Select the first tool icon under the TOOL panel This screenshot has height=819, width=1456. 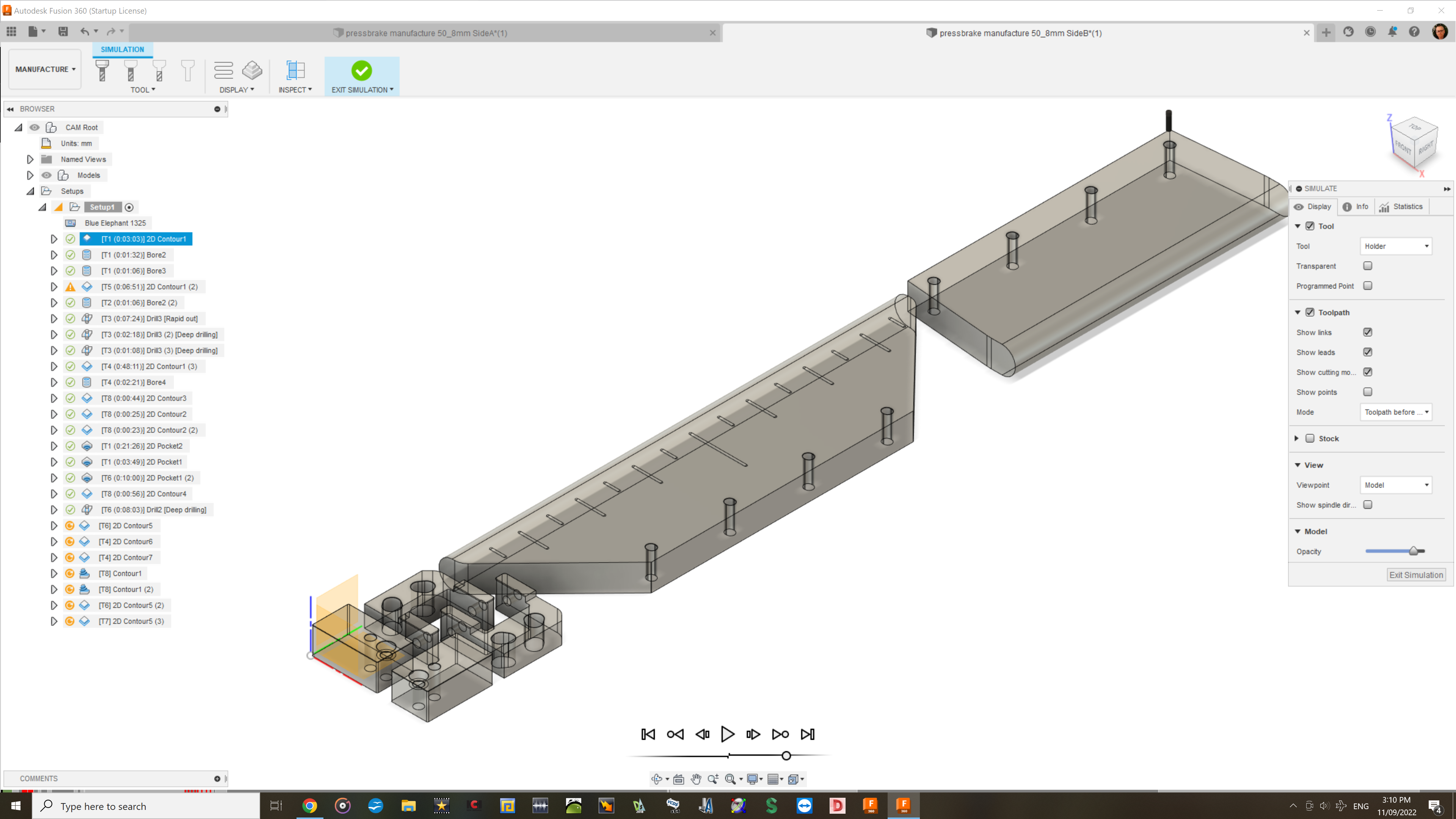point(102,71)
